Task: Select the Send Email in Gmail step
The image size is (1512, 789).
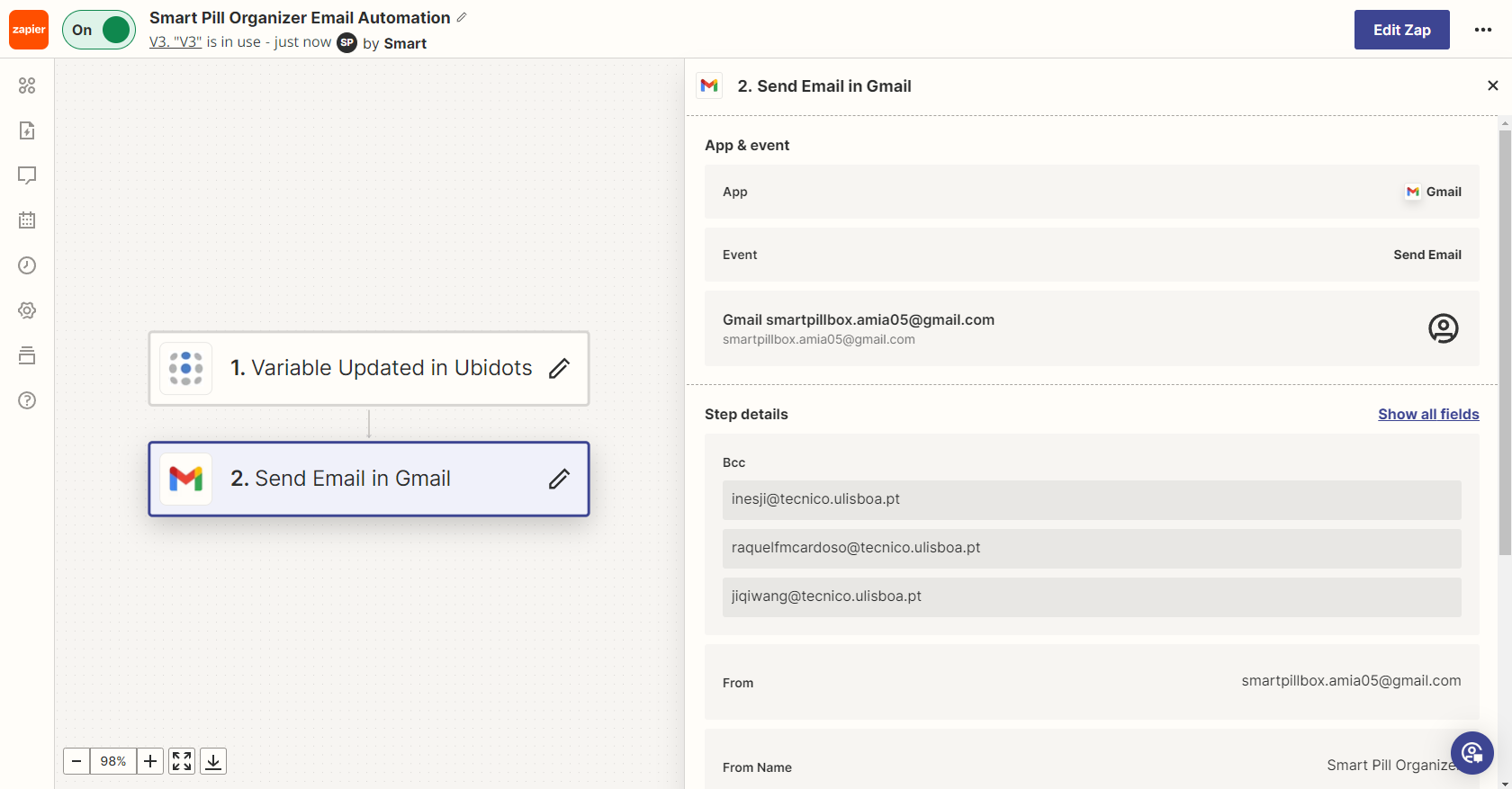Action: click(x=369, y=479)
